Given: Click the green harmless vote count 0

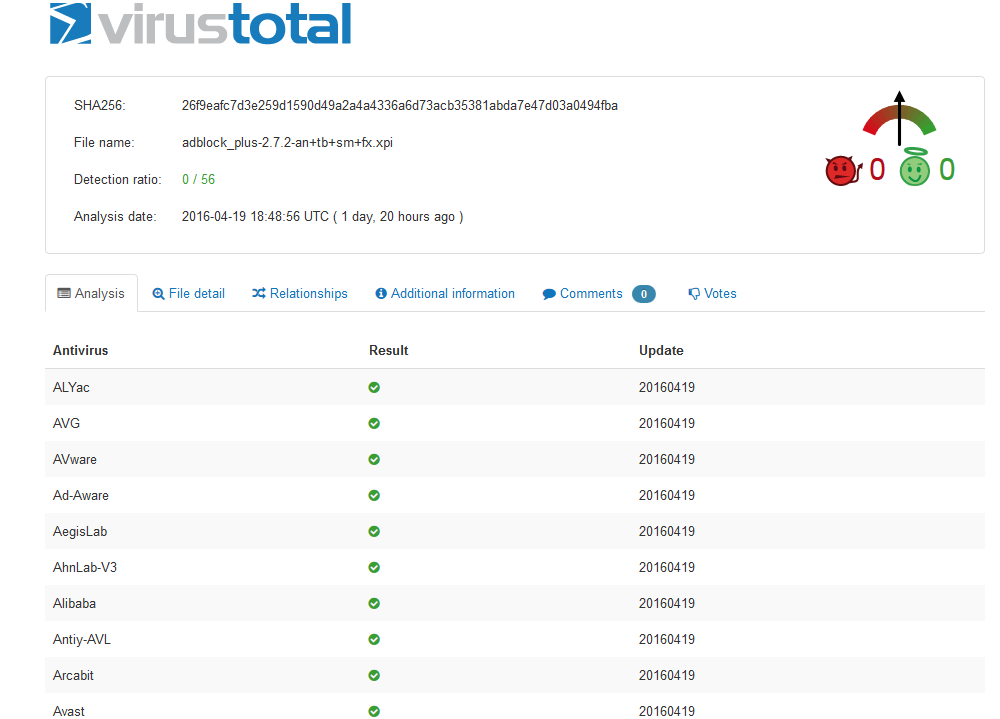Looking at the screenshot, I should pos(947,170).
